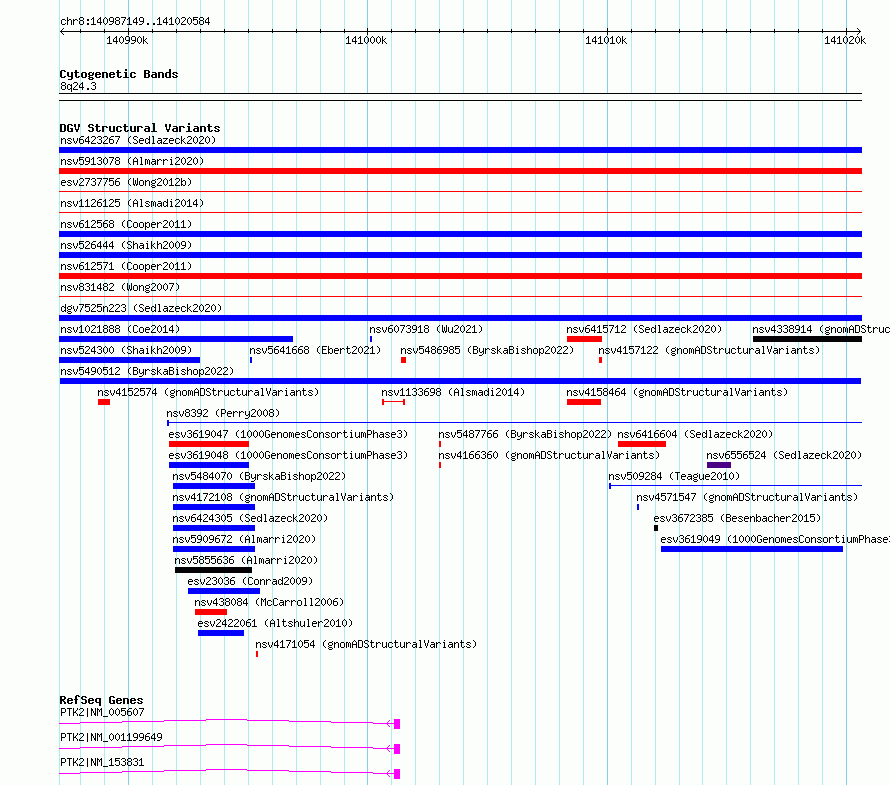This screenshot has width=890, height=785.
Task: Click nsv6424305 (Sedlazeck2020) label
Action: tap(250, 518)
